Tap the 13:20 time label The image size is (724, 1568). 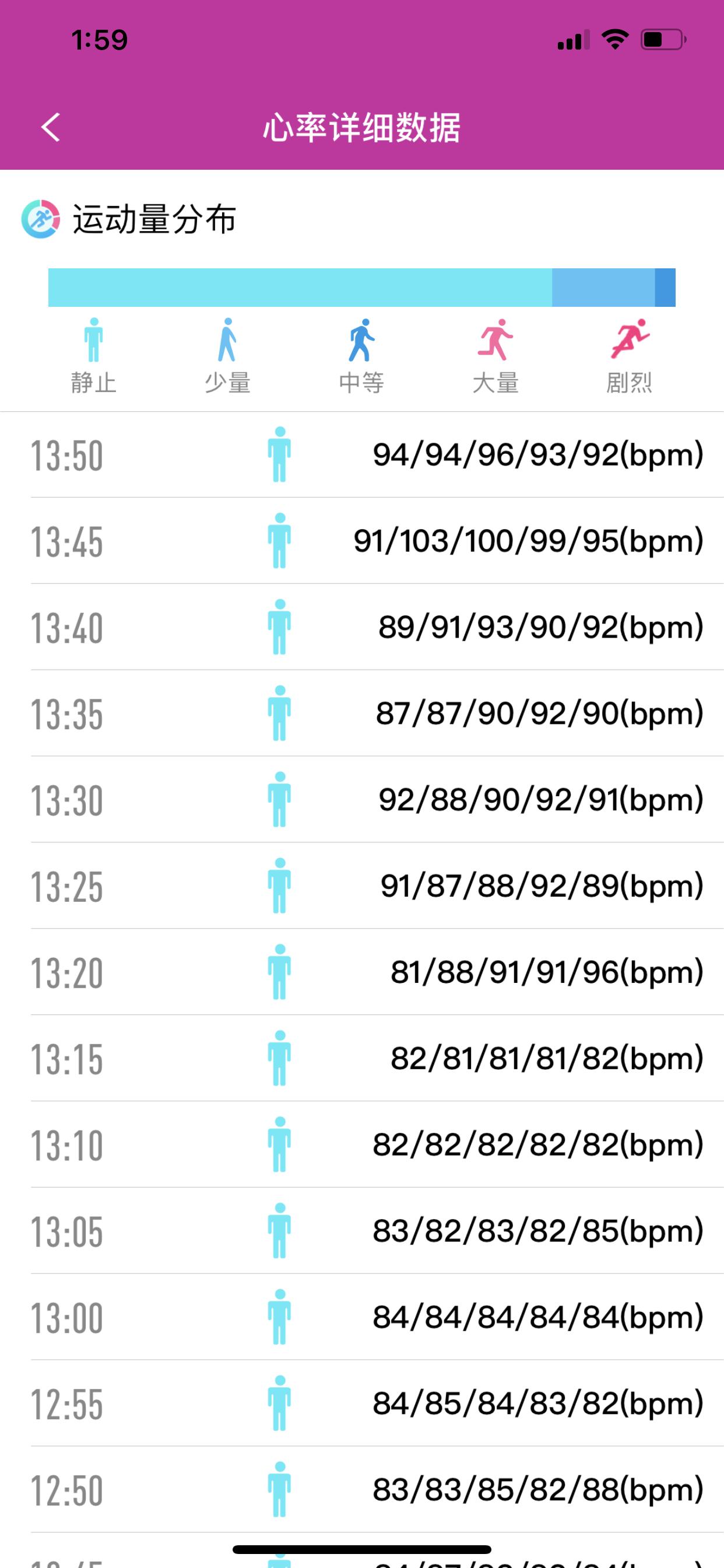pyautogui.click(x=67, y=972)
